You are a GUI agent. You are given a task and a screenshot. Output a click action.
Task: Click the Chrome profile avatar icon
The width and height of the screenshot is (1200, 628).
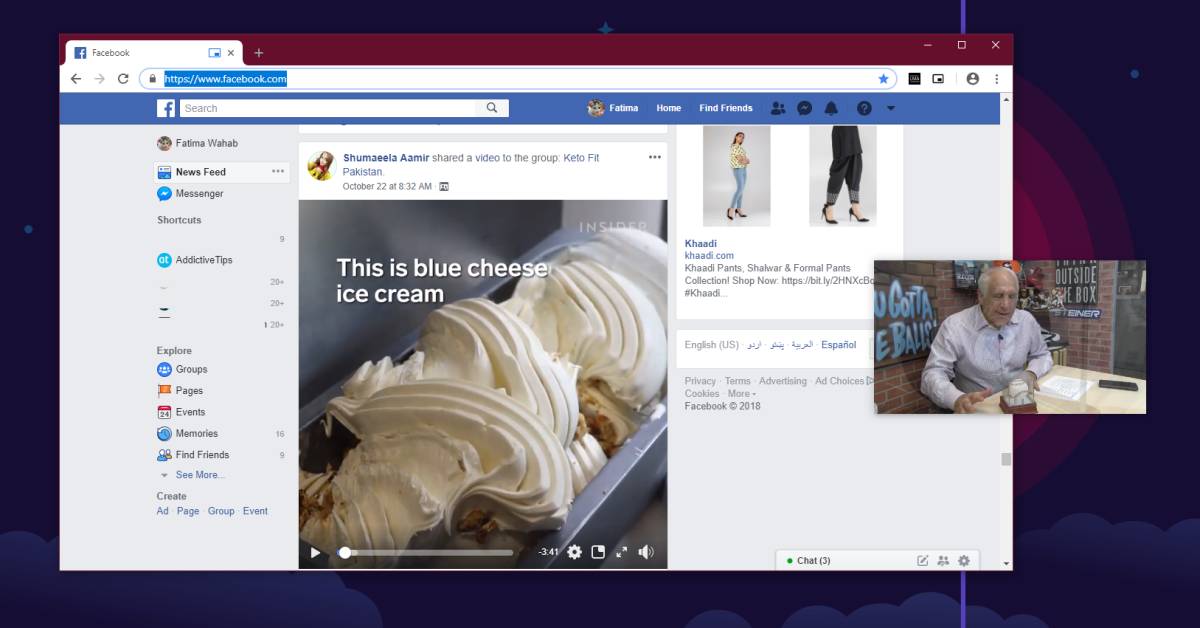click(x=973, y=79)
